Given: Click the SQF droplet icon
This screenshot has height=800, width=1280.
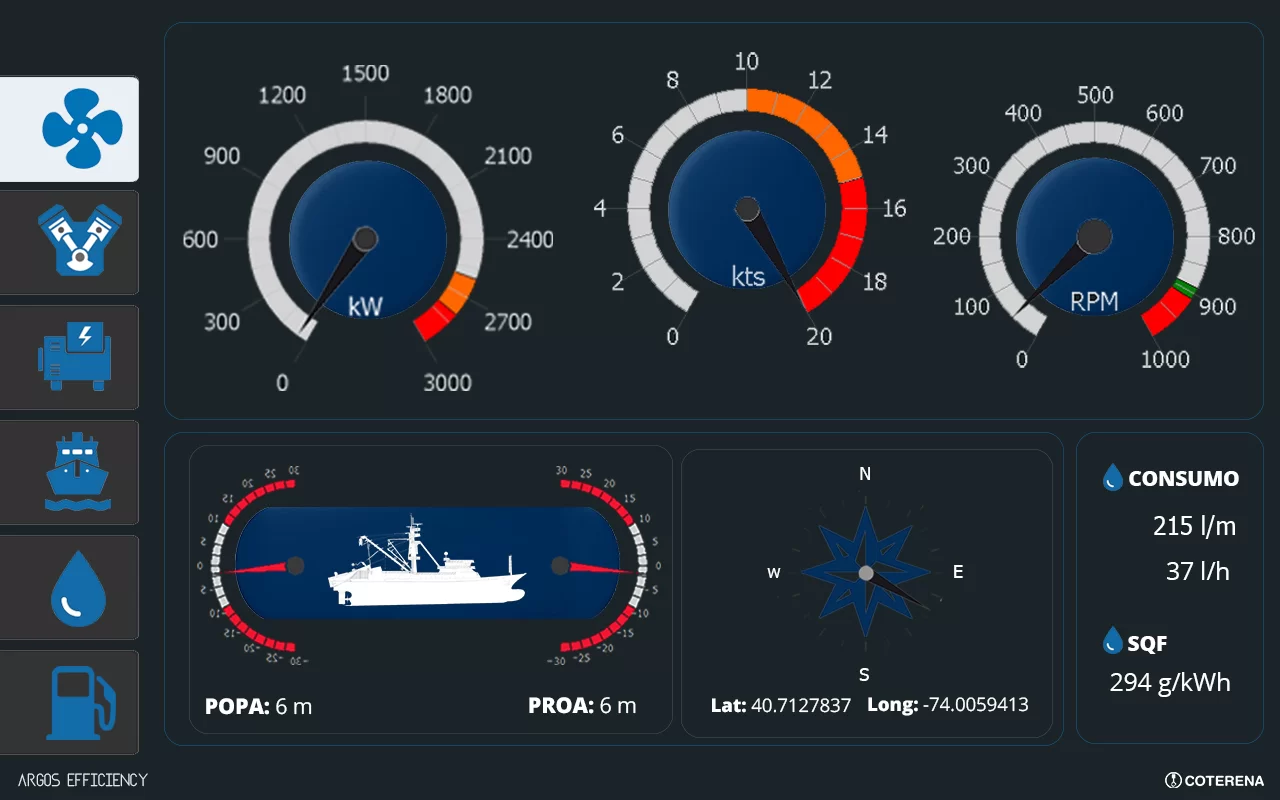Looking at the screenshot, I should click(x=1112, y=642).
